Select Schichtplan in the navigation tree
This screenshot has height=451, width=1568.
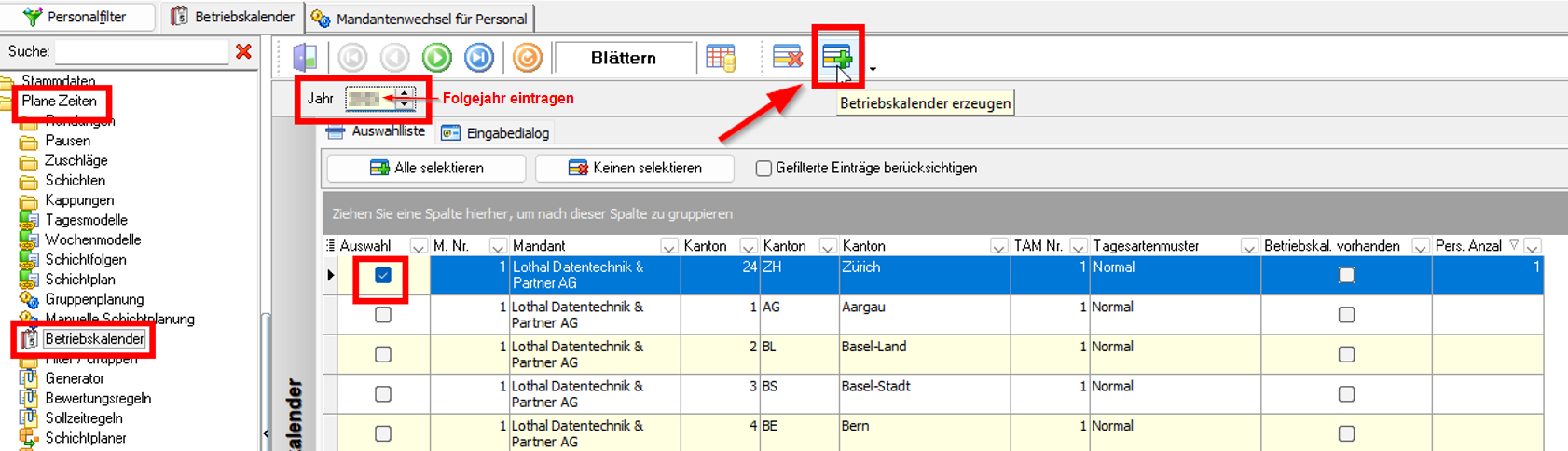tap(80, 280)
